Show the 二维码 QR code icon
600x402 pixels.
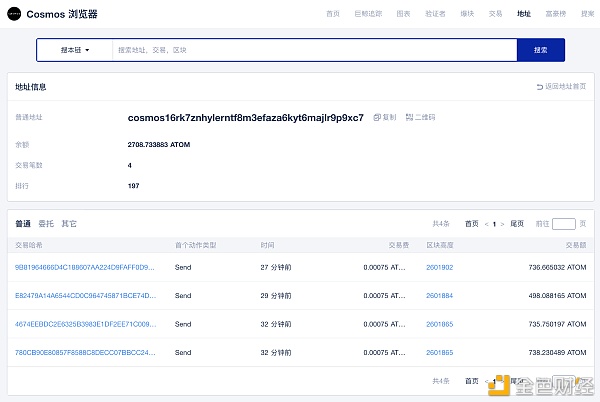coord(420,117)
